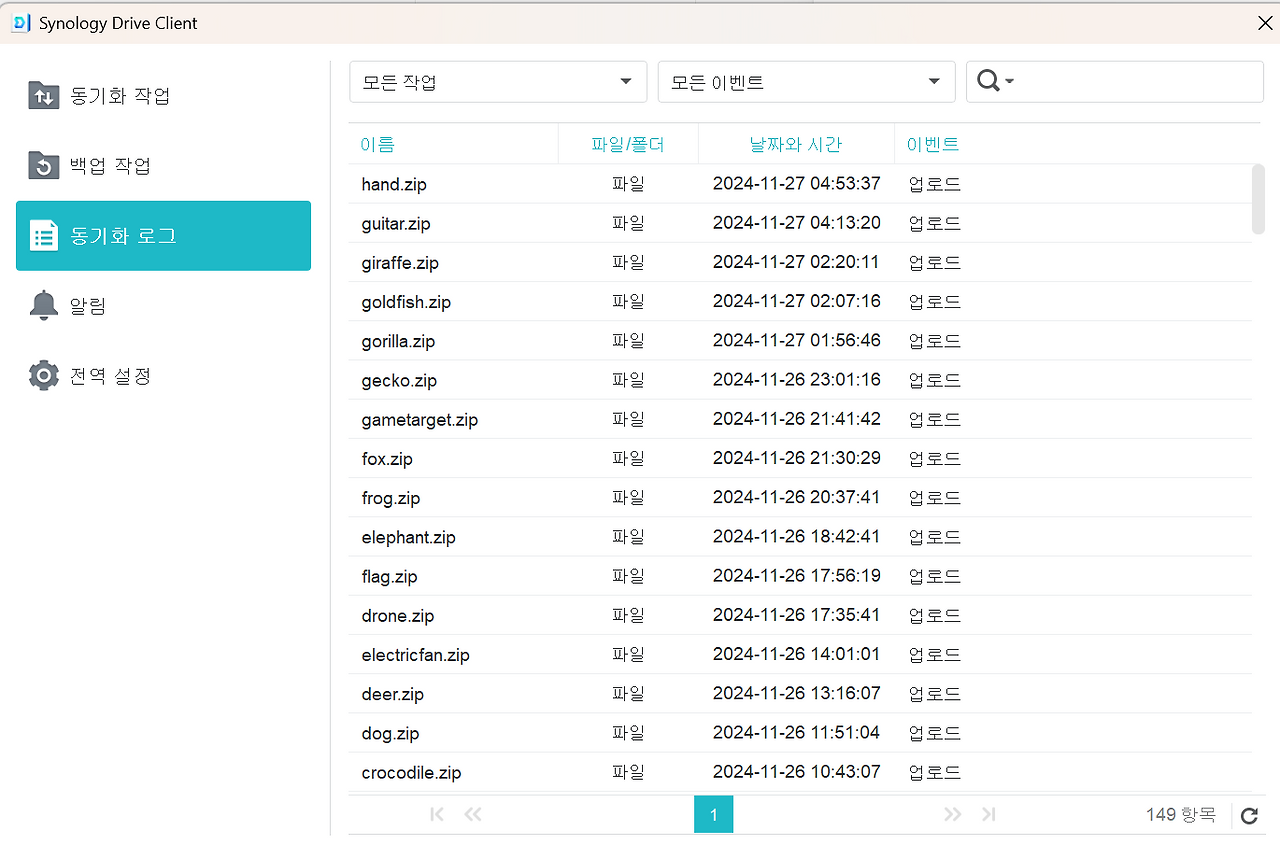Go to previous page arrow
The image size is (1280, 845).
coord(473,814)
